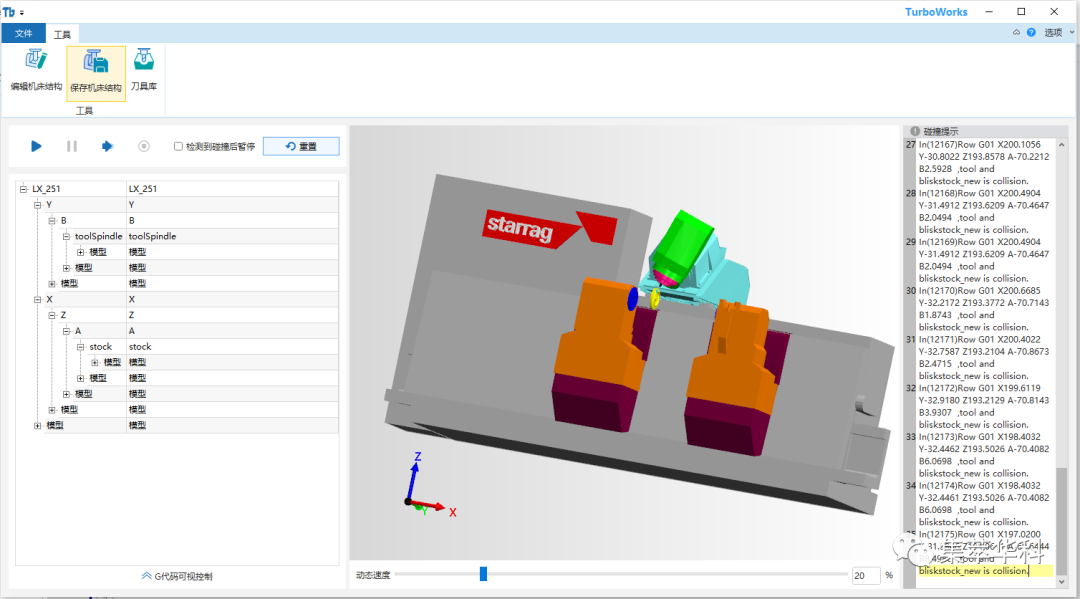Collapse the toolSpindle tree node
Image resolution: width=1080 pixels, height=599 pixels.
[x=66, y=236]
